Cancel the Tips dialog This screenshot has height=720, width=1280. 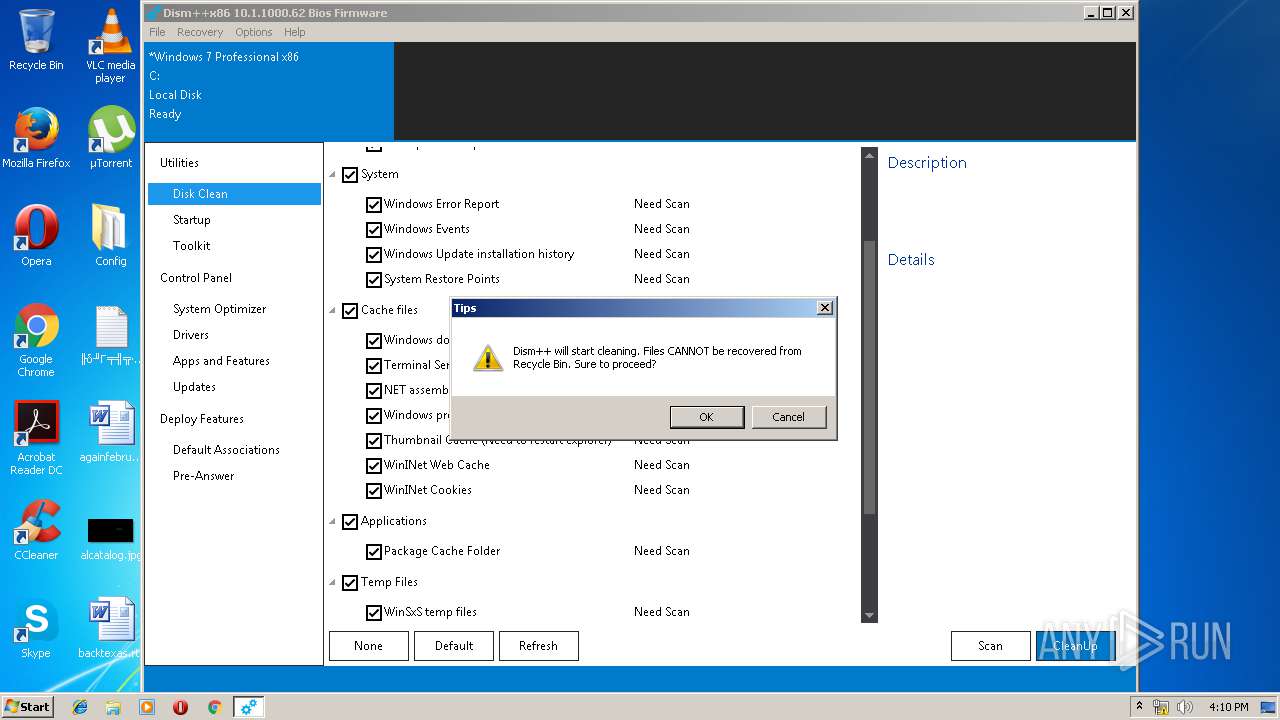(x=788, y=417)
